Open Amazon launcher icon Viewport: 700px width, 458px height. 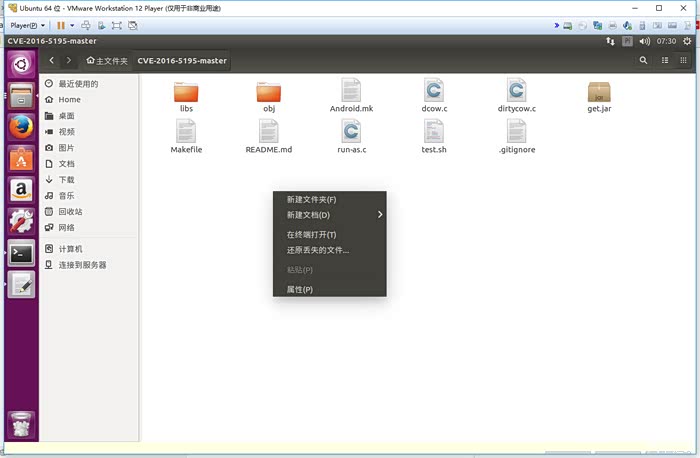tap(21, 191)
